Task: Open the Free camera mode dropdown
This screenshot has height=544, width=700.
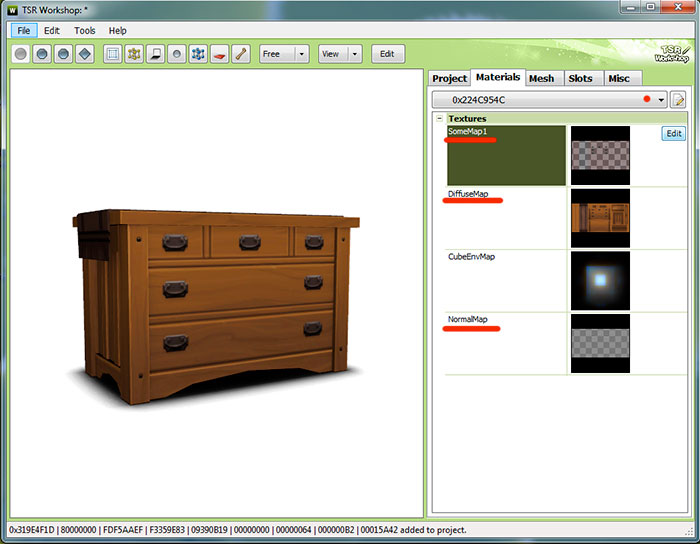Action: tap(301, 54)
